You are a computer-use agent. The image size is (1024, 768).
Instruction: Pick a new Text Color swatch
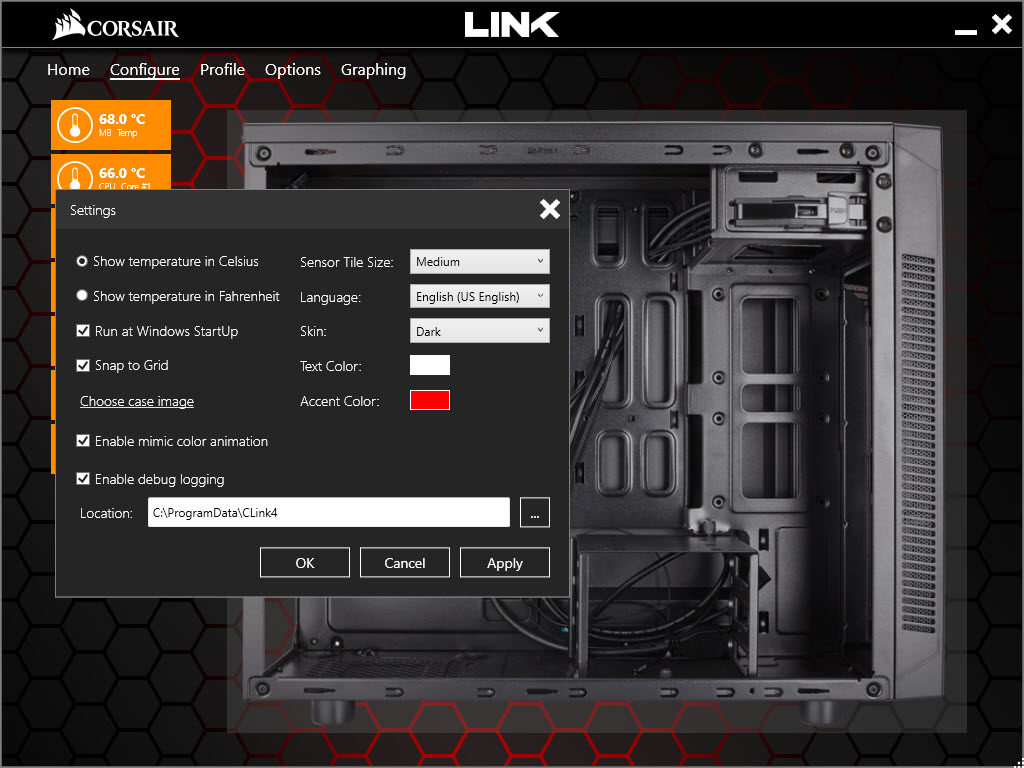click(430, 365)
